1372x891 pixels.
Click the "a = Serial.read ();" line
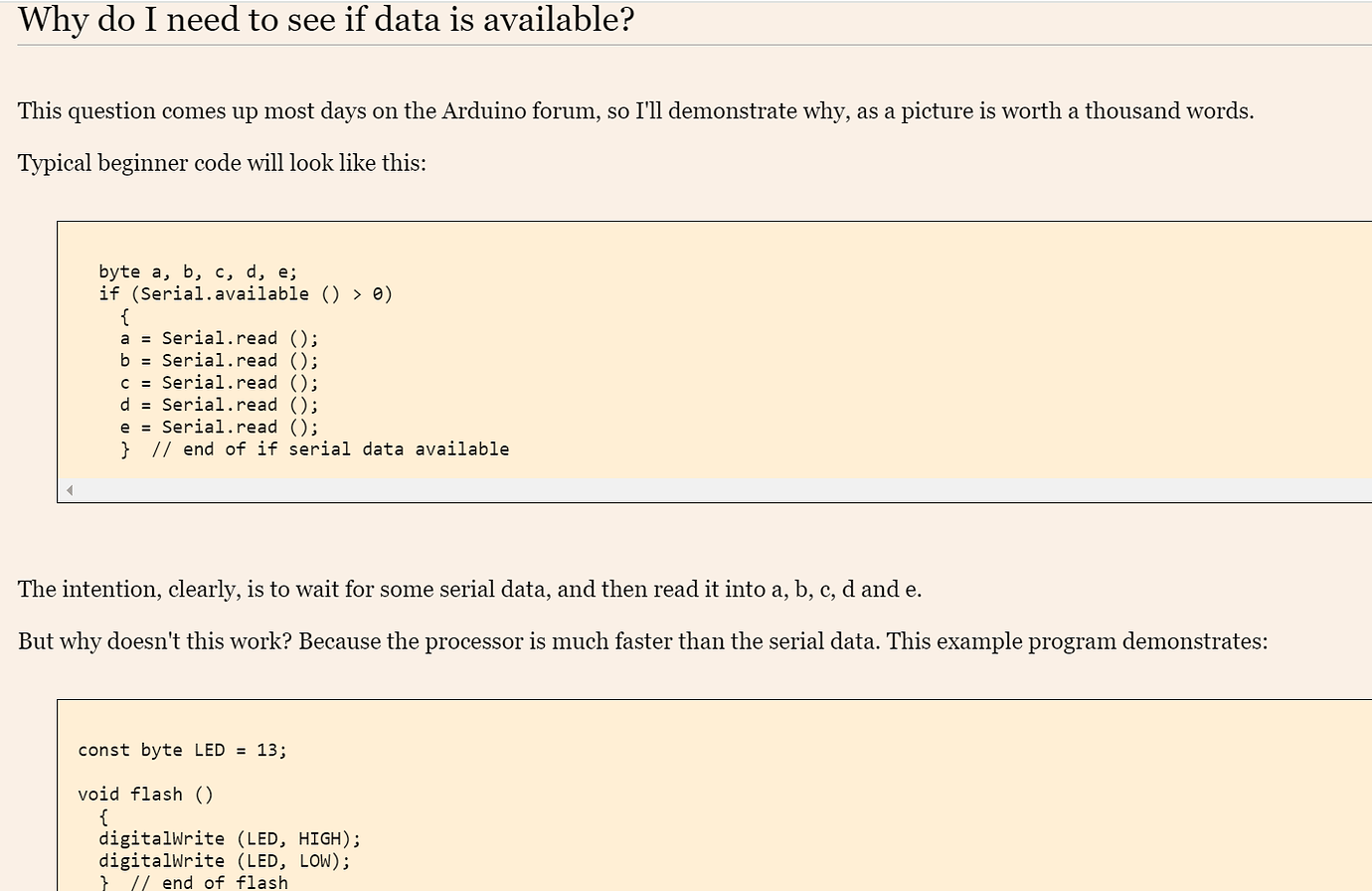219,338
